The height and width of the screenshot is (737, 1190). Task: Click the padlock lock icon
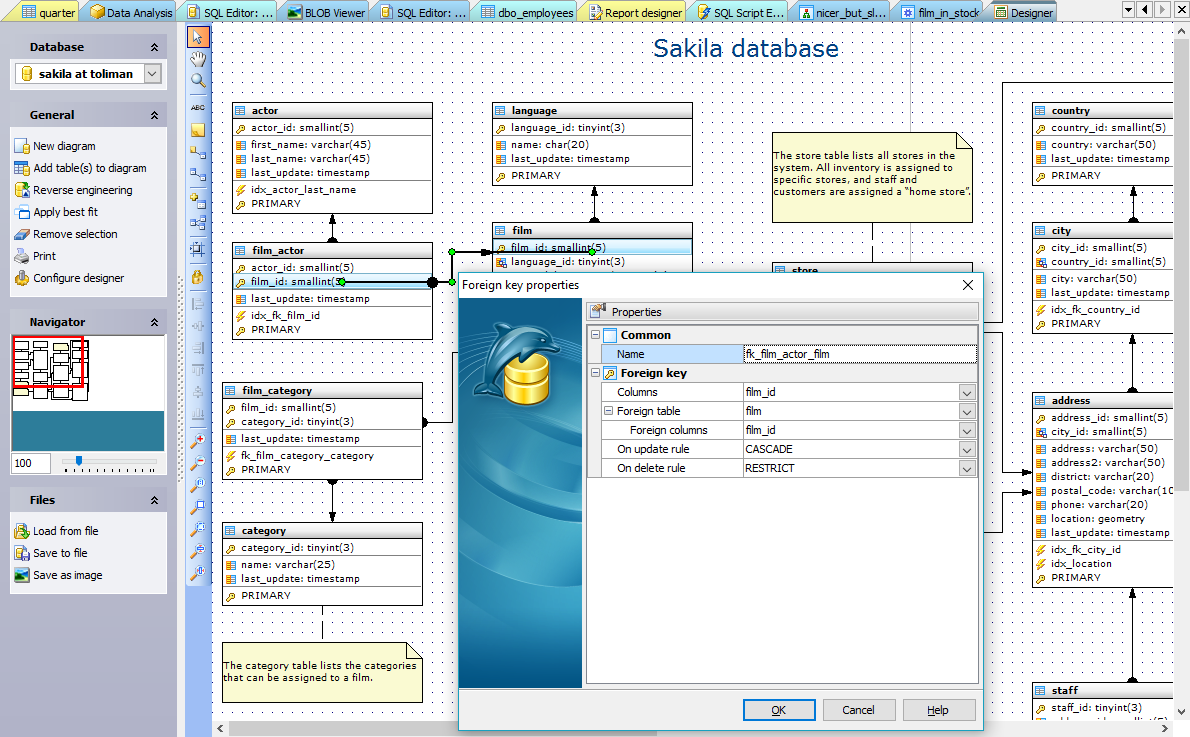[x=198, y=276]
